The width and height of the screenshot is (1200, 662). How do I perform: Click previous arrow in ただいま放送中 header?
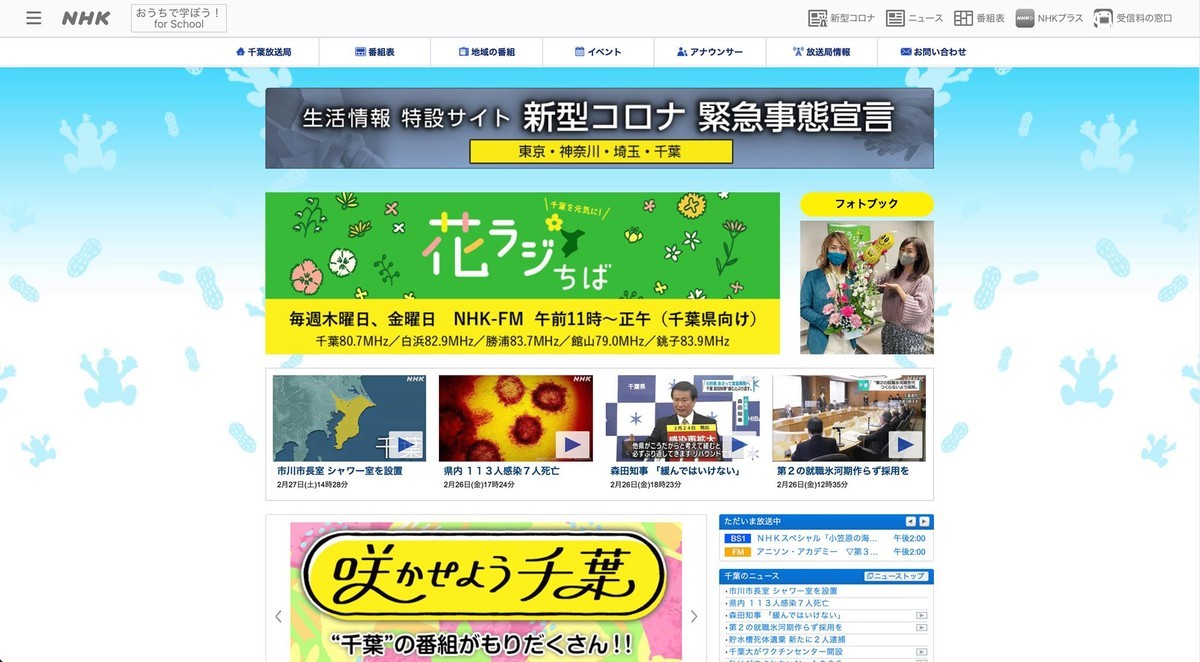coord(910,522)
